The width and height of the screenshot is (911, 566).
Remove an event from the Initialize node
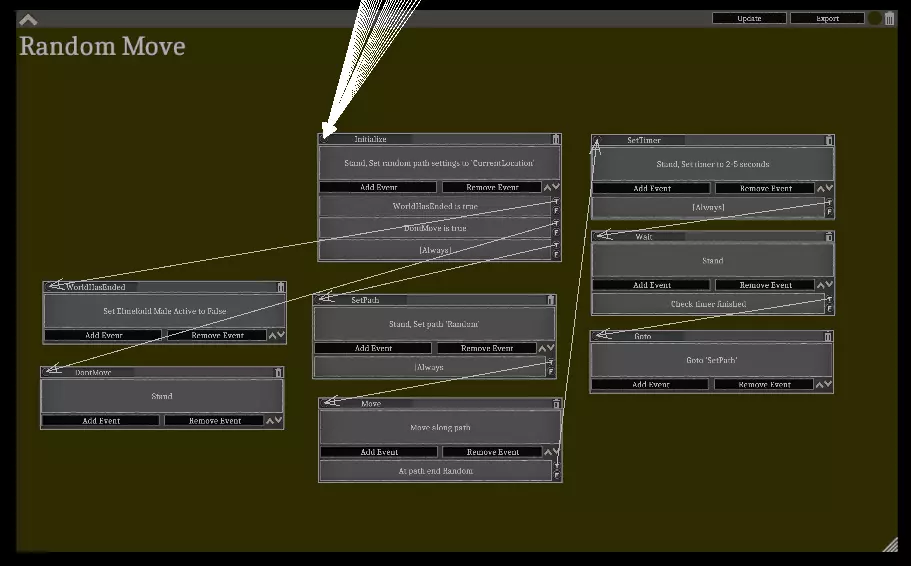492,187
